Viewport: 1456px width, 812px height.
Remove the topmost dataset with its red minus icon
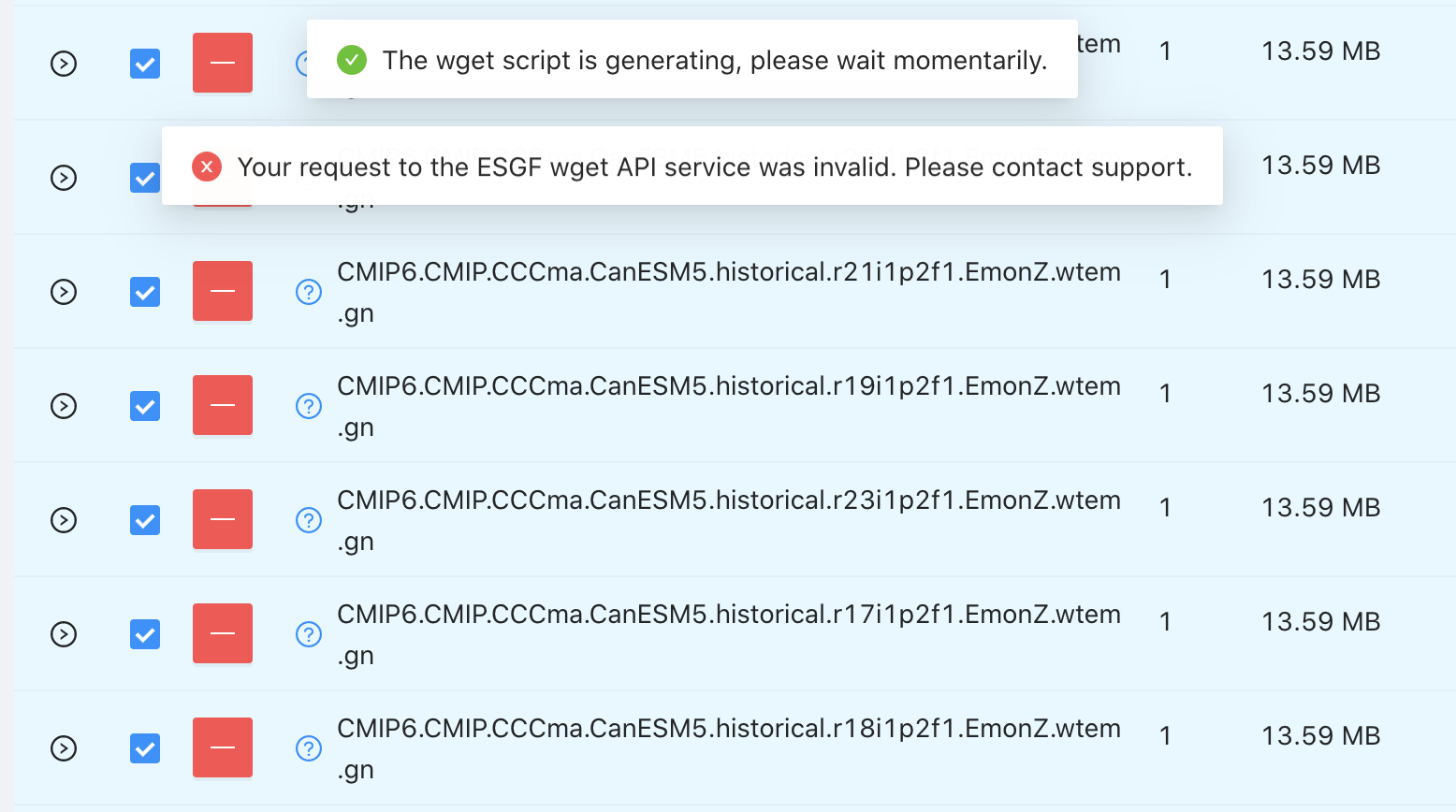222,63
